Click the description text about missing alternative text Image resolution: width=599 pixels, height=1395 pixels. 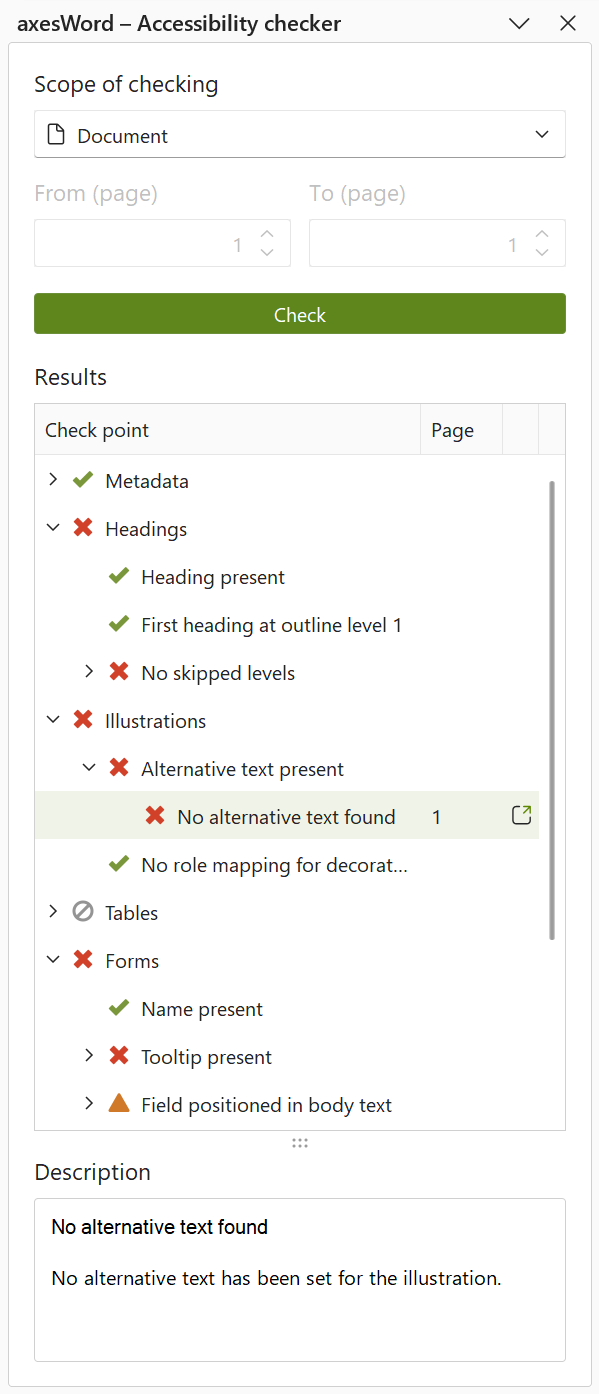coord(276,1278)
